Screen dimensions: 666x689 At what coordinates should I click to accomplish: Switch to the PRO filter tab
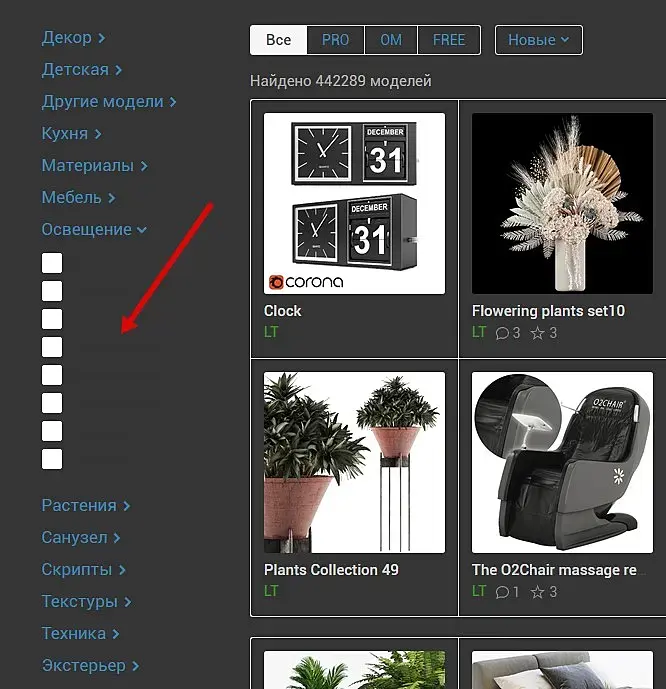coord(335,40)
